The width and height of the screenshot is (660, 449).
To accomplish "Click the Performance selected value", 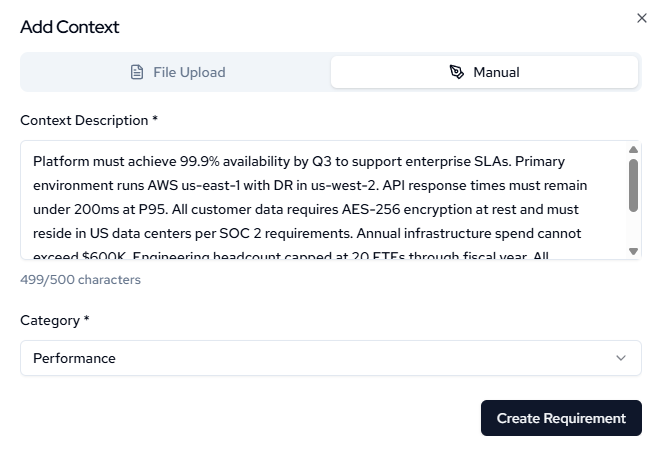I will 74,358.
